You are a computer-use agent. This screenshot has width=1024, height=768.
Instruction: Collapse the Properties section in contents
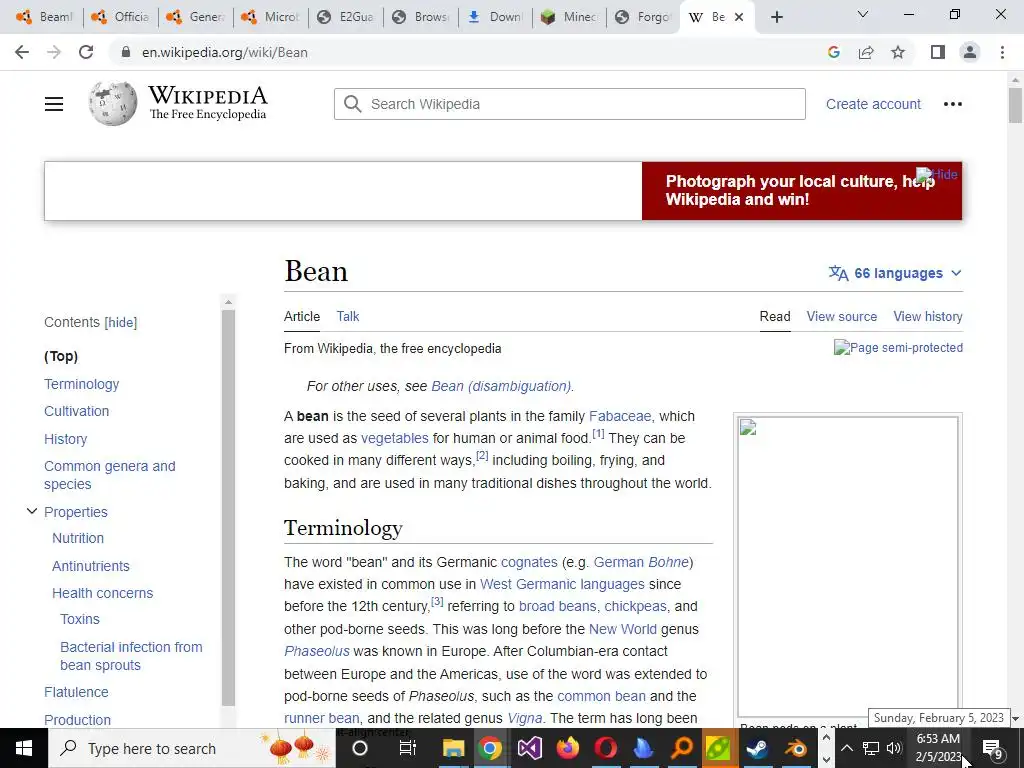pyautogui.click(x=31, y=511)
